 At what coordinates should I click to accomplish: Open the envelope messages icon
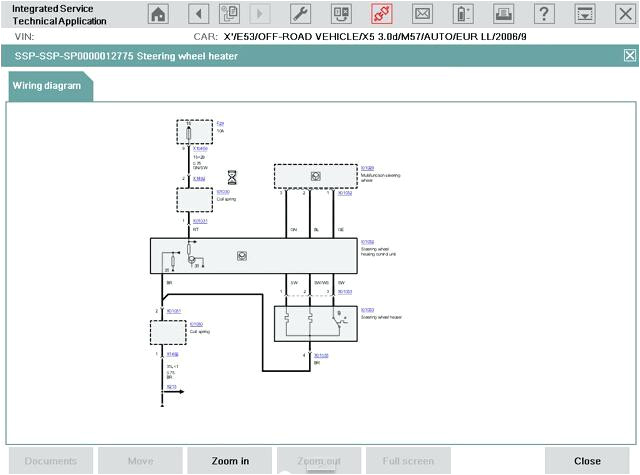422,13
